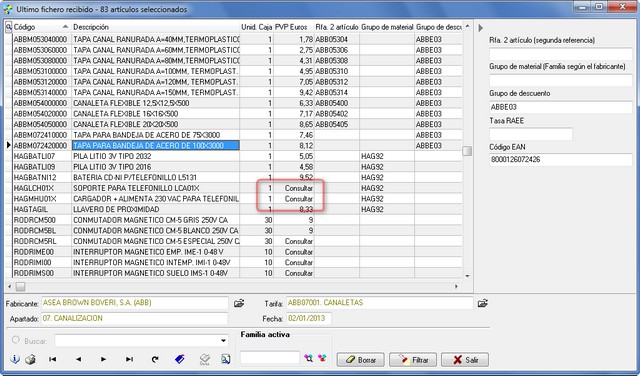Screen dimensions: 640x376
Task: Go to the first record
Action: (53, 359)
